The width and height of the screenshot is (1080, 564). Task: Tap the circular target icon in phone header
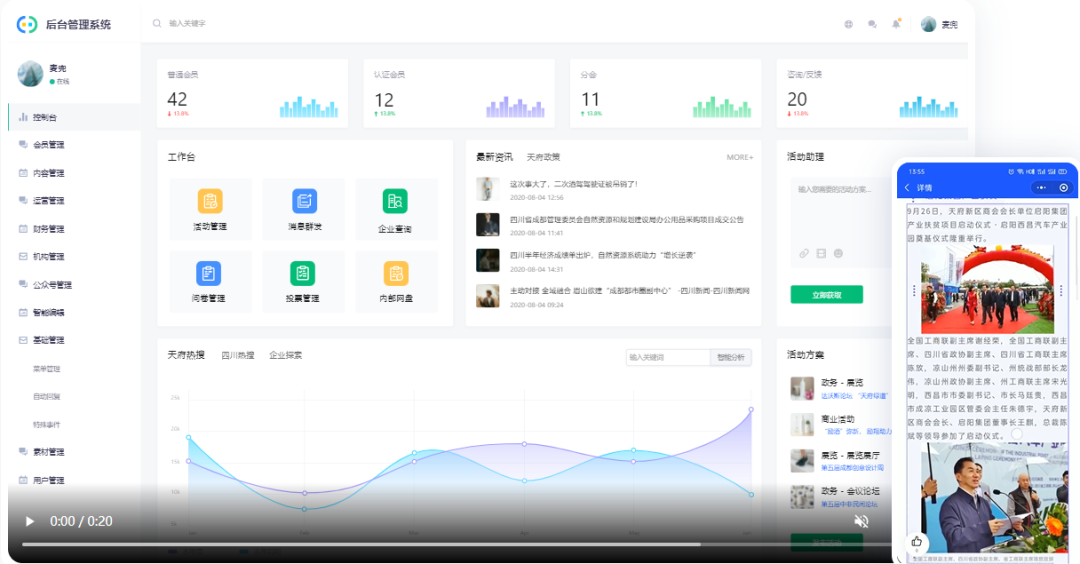click(1063, 187)
